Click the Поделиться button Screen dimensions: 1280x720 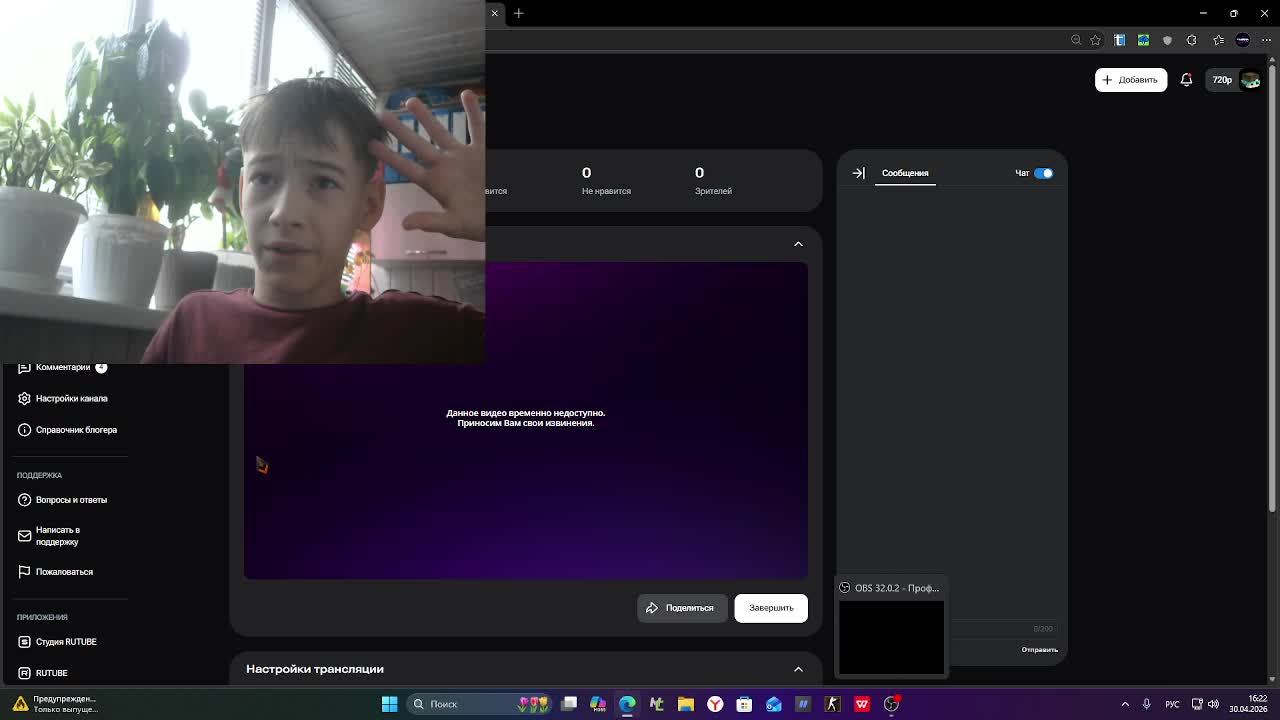[x=682, y=608]
